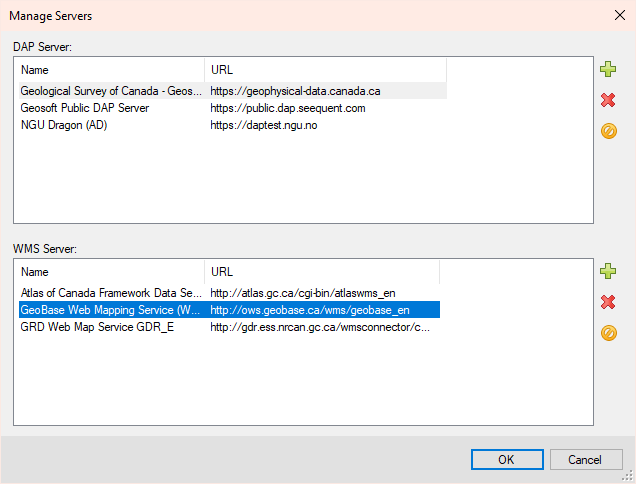The width and height of the screenshot is (636, 484).
Task: Click the https://daptest.ngu.no URL cell
Action: 263,125
